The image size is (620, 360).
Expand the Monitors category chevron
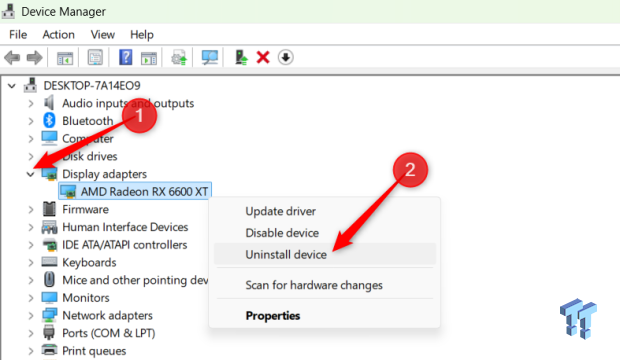[x=31, y=298]
